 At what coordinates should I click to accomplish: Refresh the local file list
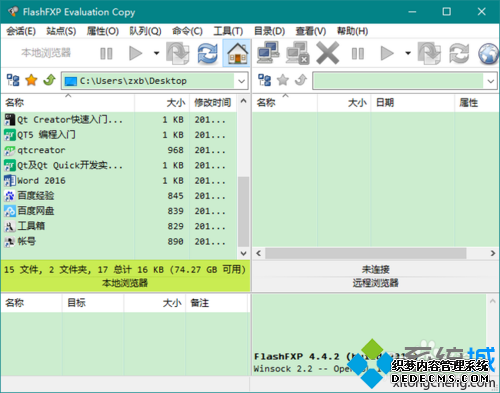tap(207, 53)
